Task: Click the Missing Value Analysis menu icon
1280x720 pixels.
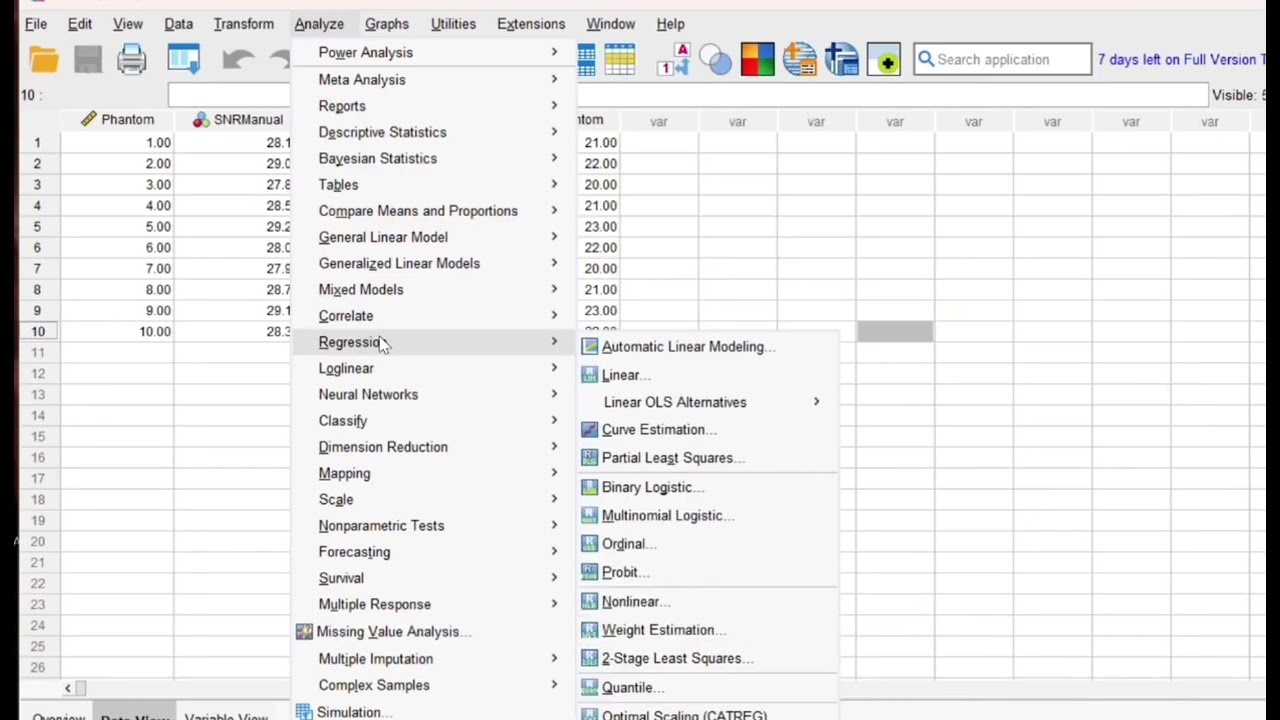Action: 304,632
